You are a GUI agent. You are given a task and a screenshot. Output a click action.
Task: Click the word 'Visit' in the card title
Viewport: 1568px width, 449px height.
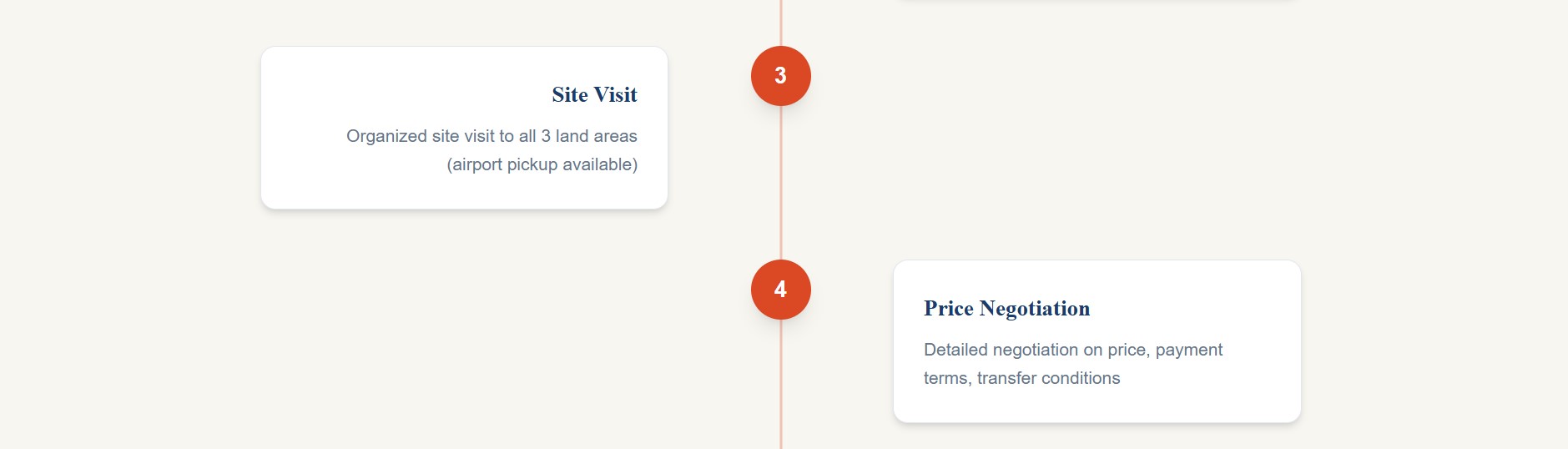616,95
